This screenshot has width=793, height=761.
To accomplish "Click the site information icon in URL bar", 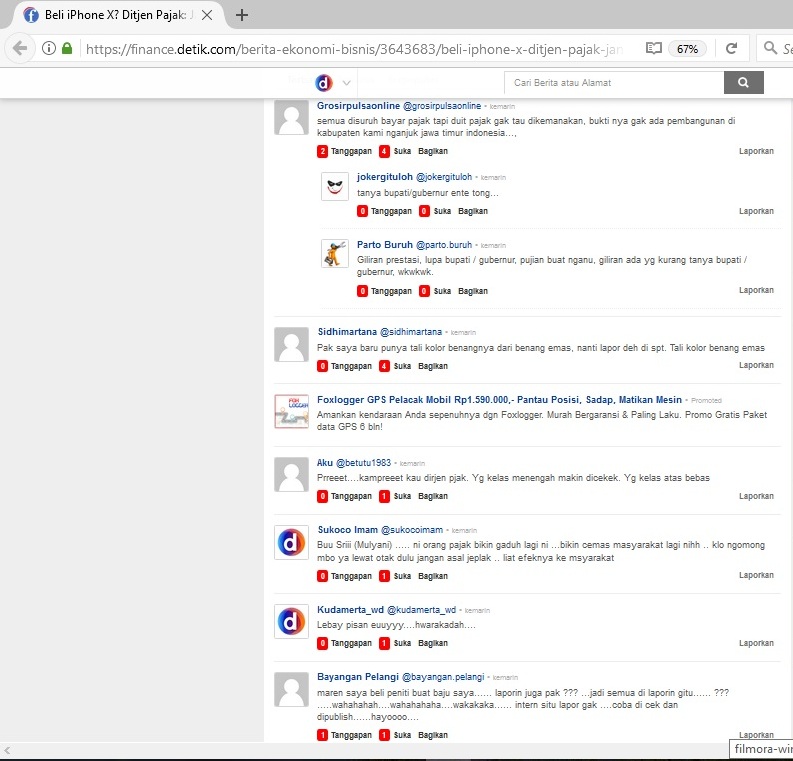I will [48, 48].
